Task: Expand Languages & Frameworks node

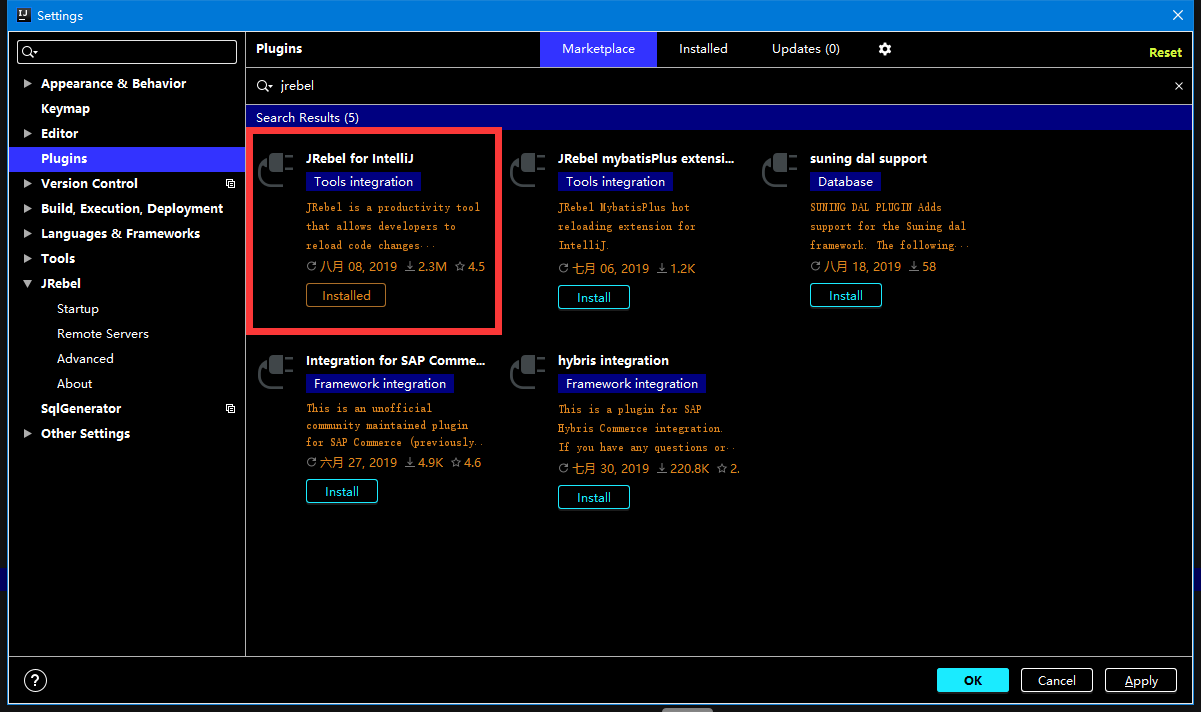Action: pyautogui.click(x=27, y=234)
